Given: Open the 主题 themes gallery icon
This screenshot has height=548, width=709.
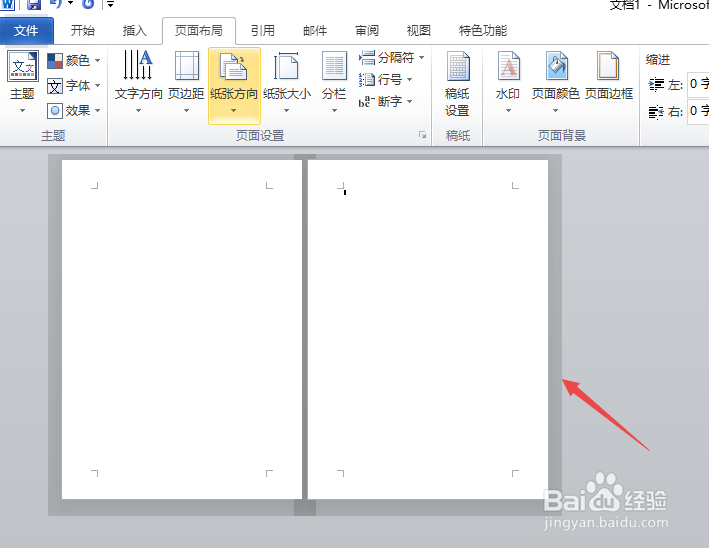Looking at the screenshot, I should (x=22, y=67).
